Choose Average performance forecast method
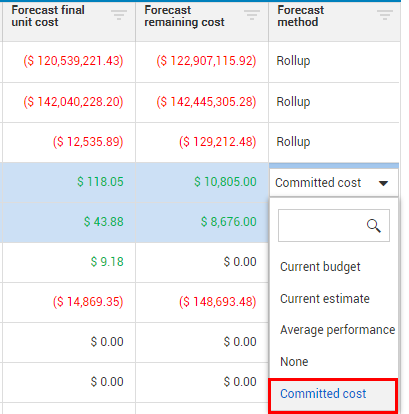This screenshot has width=409, height=414. [x=337, y=330]
